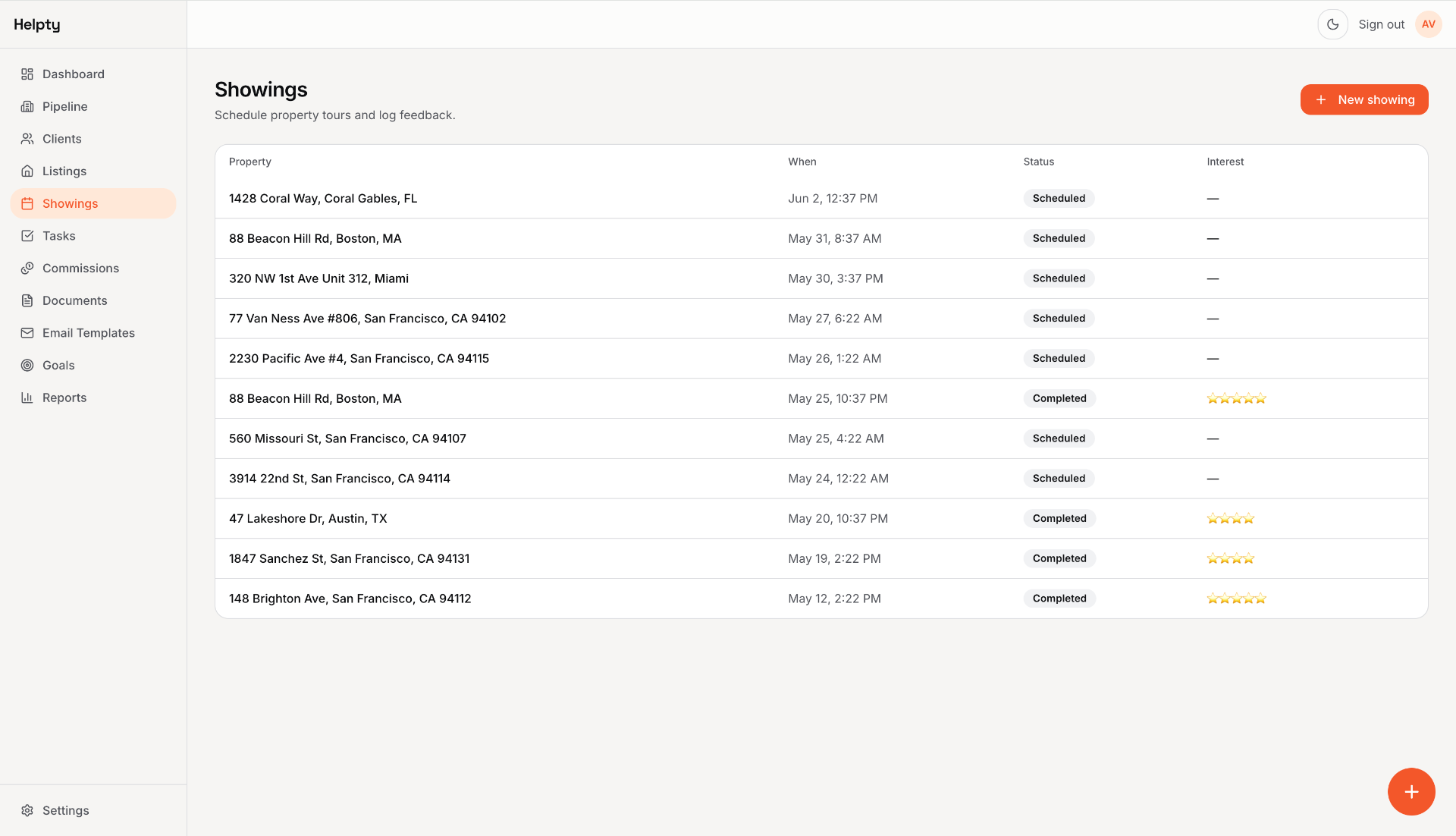Click the Clients people icon

coord(27,139)
